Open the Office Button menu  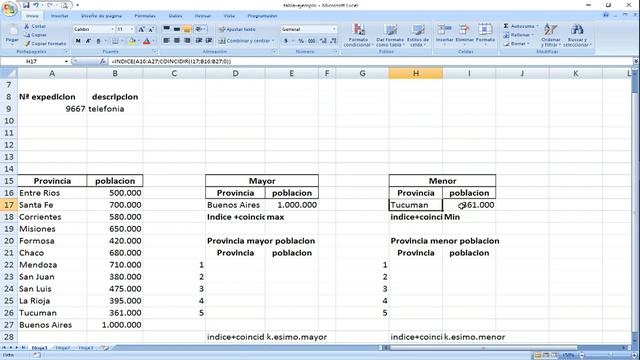[x=9, y=9]
